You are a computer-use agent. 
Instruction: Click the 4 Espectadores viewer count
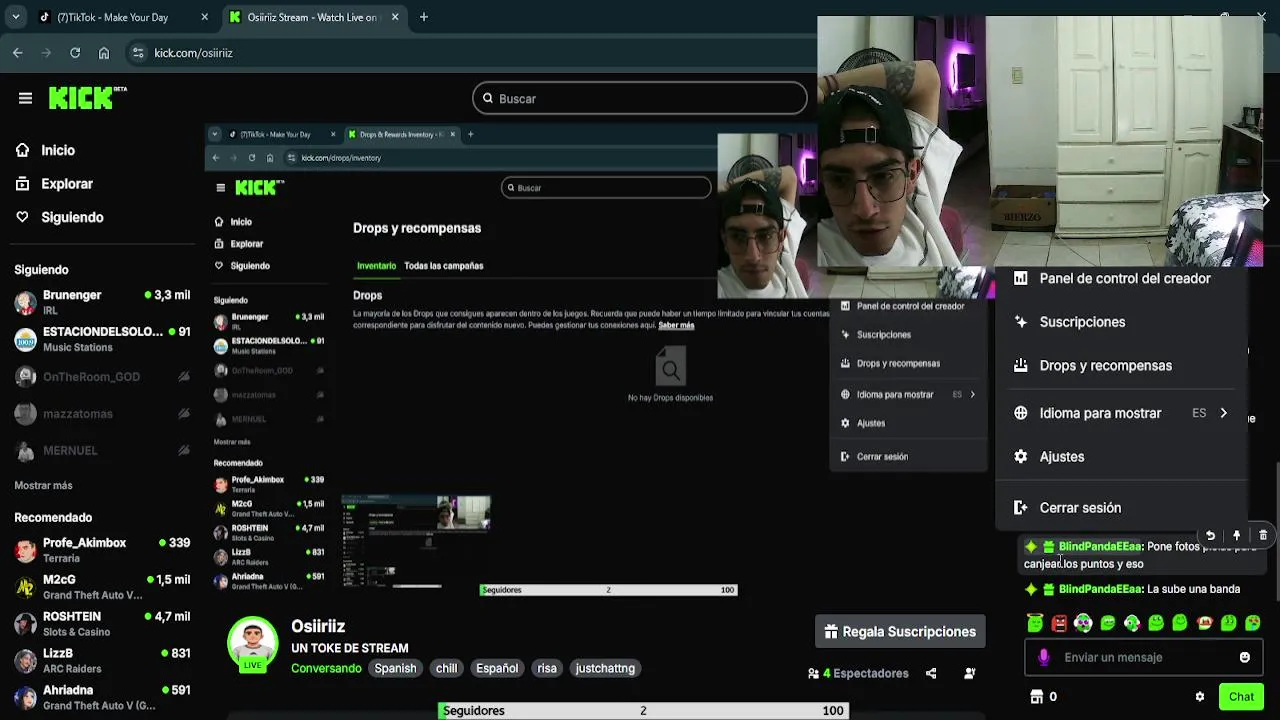pos(858,673)
